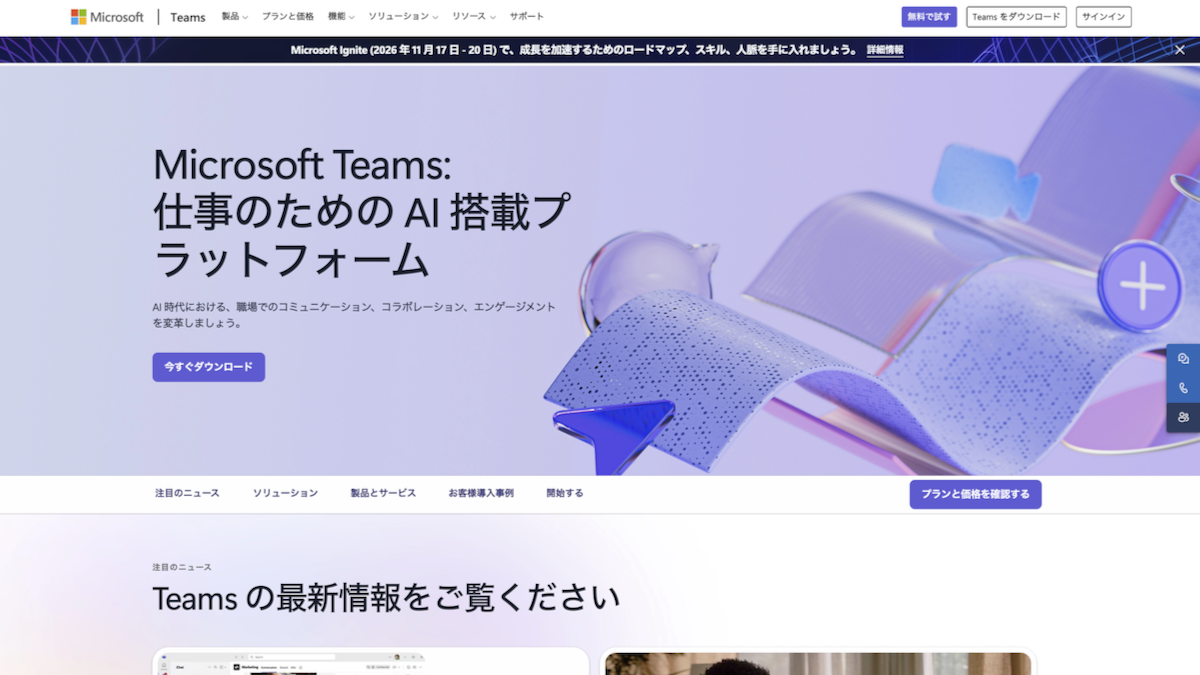1200x675 pixels.
Task: Click the Teams をダウンロード button
Action: tap(1016, 17)
